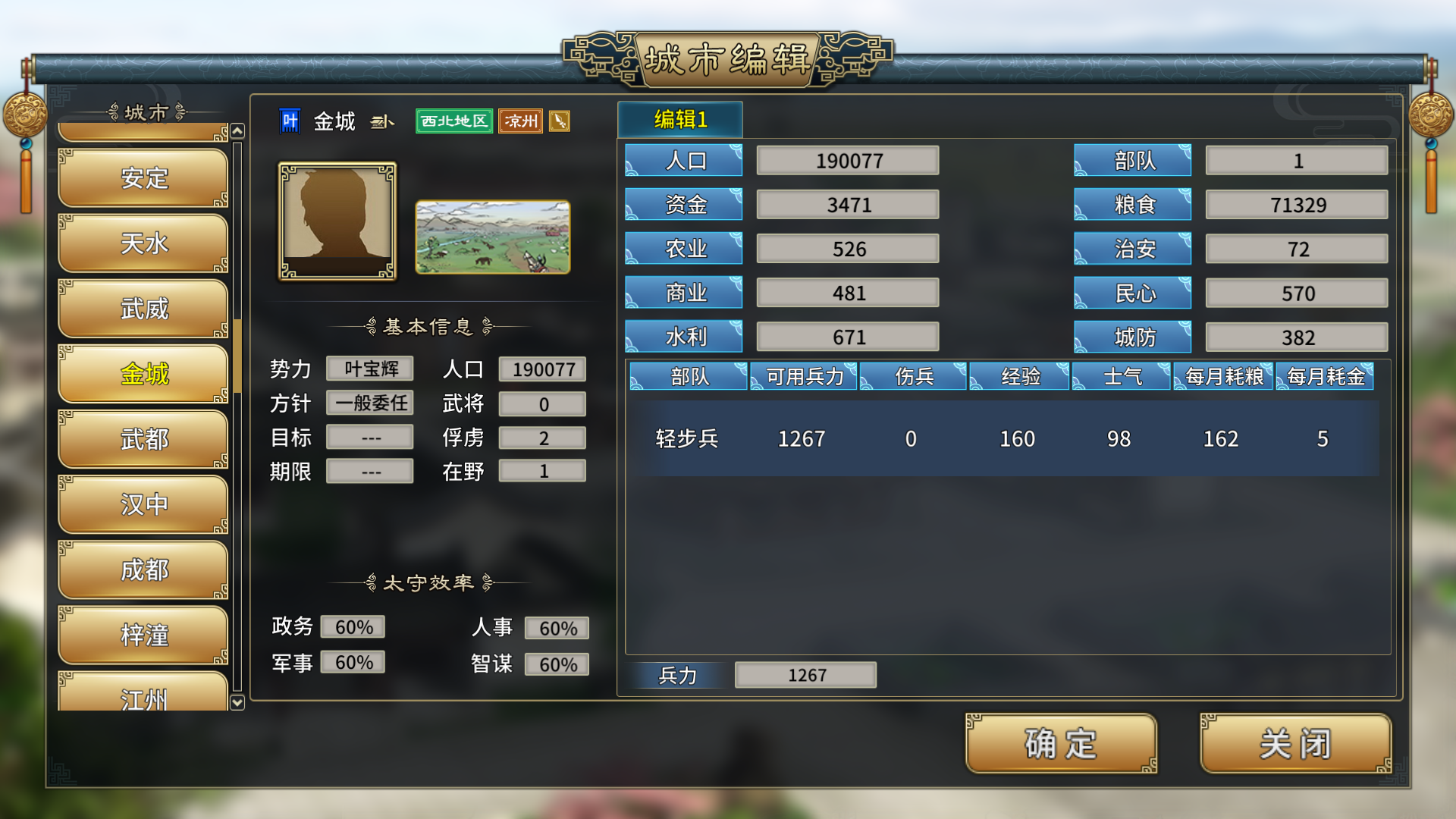The height and width of the screenshot is (819, 1456).
Task: Click the orange 凉州 province tag
Action: (521, 121)
